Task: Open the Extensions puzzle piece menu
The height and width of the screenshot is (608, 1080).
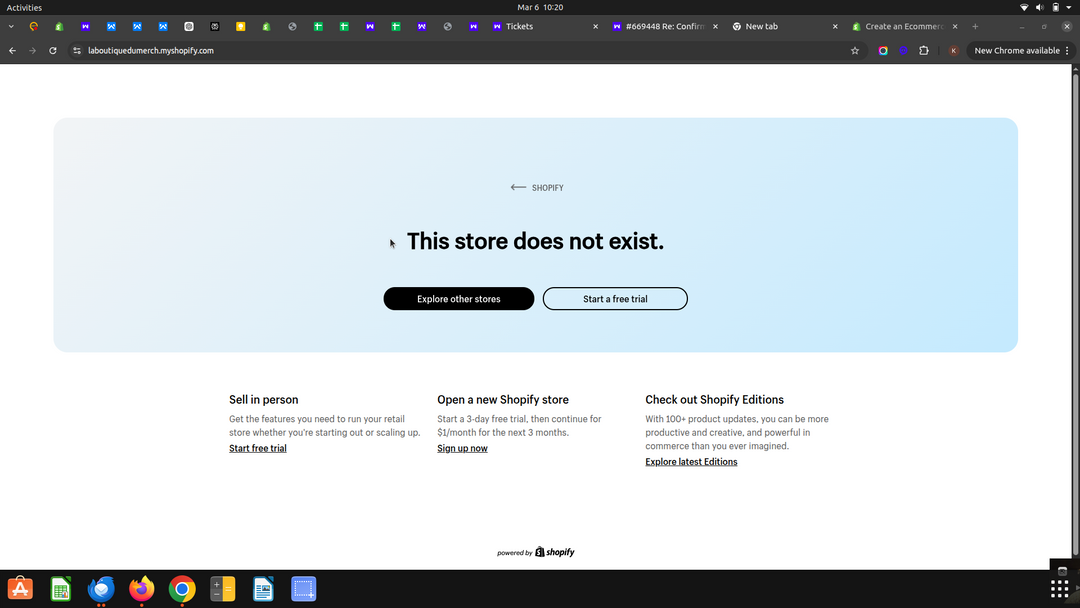Action: (x=924, y=50)
